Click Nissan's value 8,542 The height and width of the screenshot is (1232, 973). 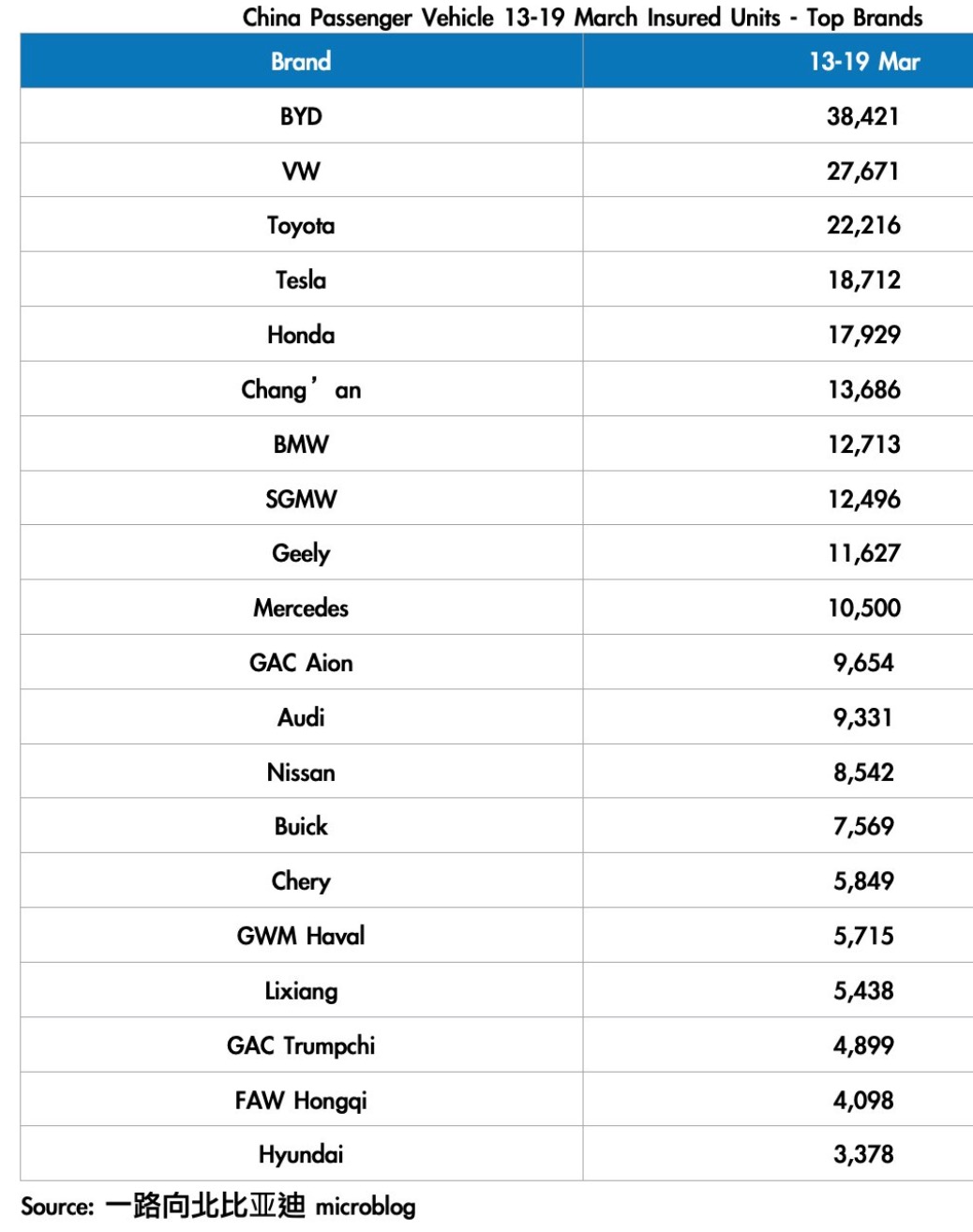click(863, 773)
